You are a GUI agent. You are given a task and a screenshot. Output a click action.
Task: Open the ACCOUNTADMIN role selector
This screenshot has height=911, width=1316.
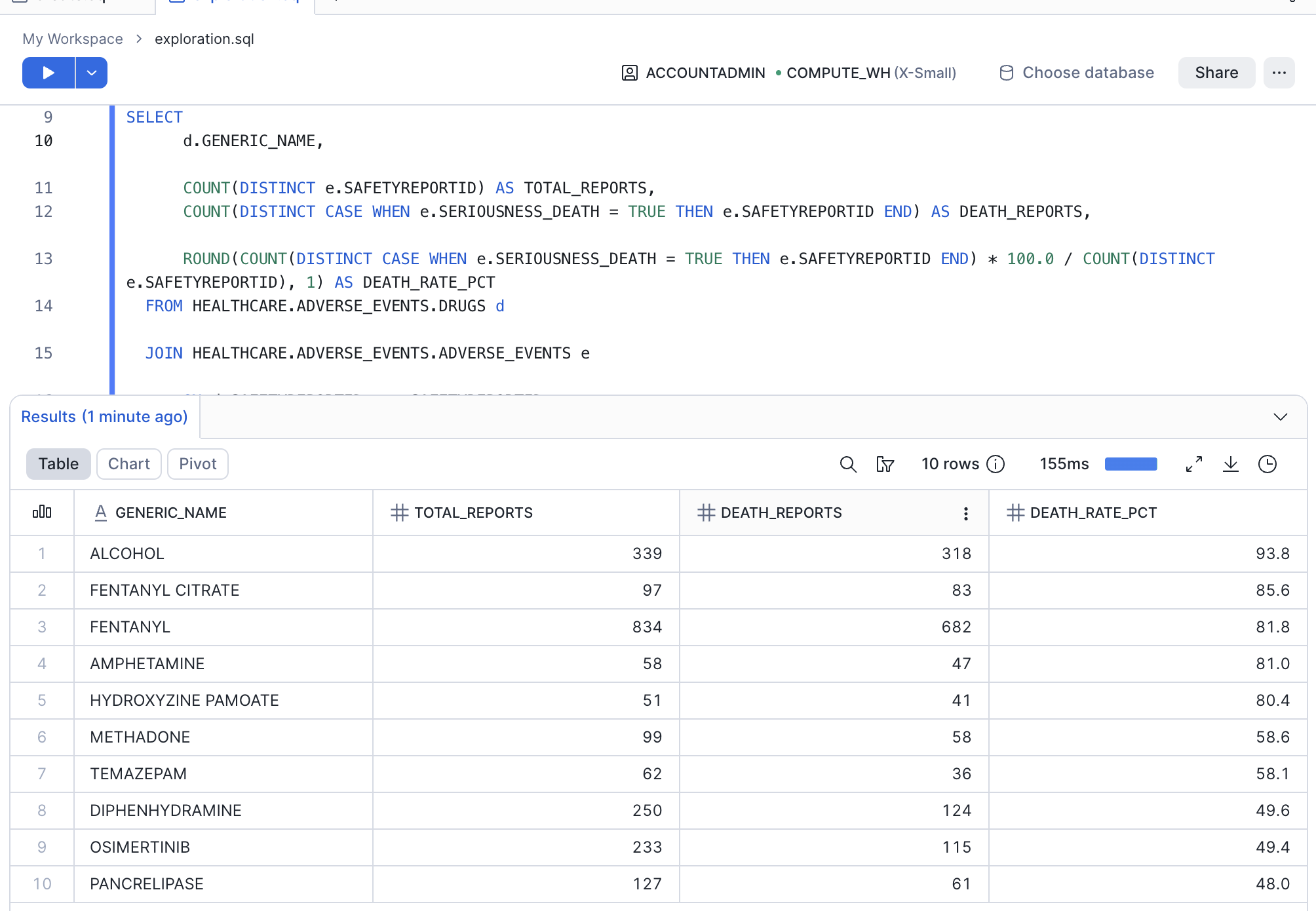coord(693,73)
